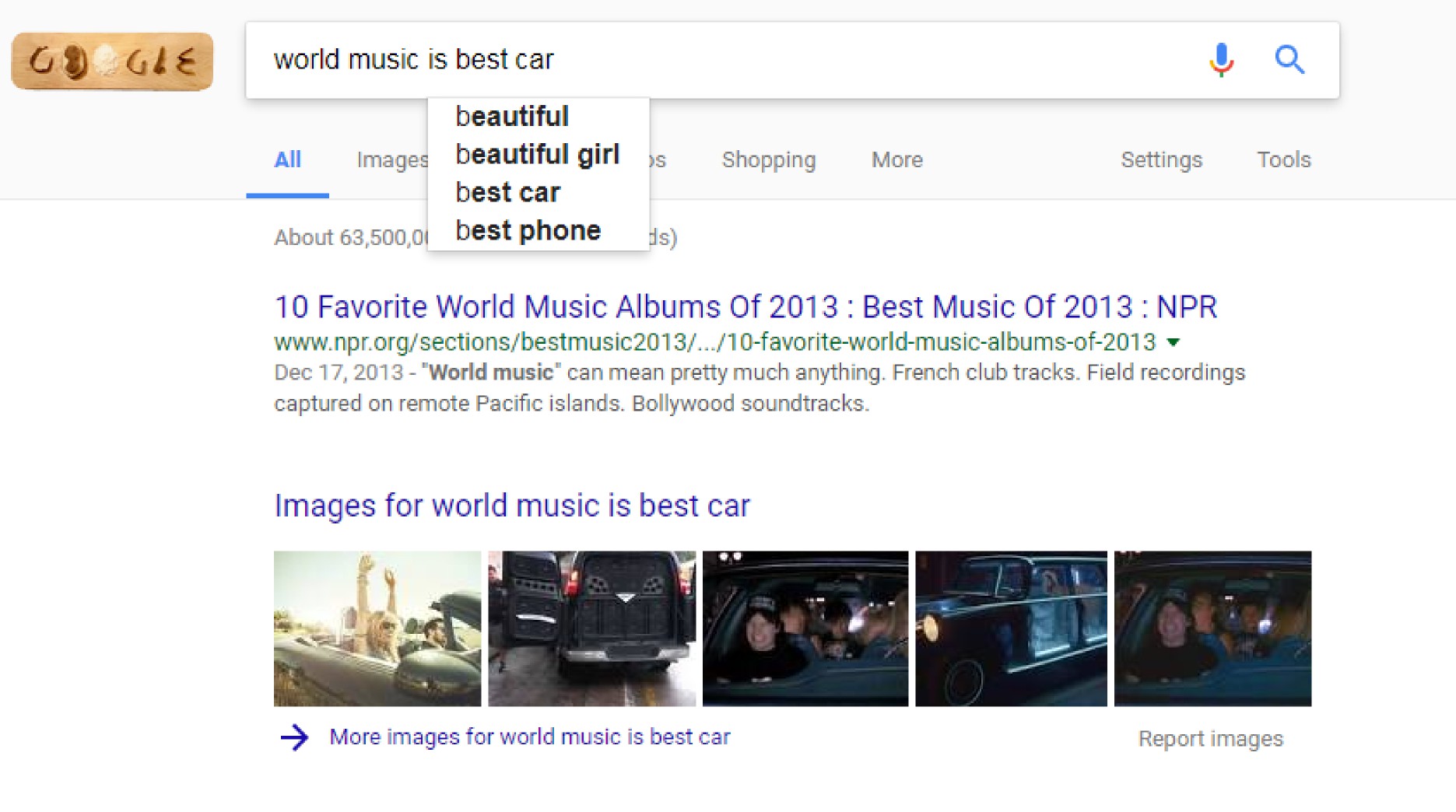
Task: Open "Images for world music is best car" heading
Action: (512, 506)
